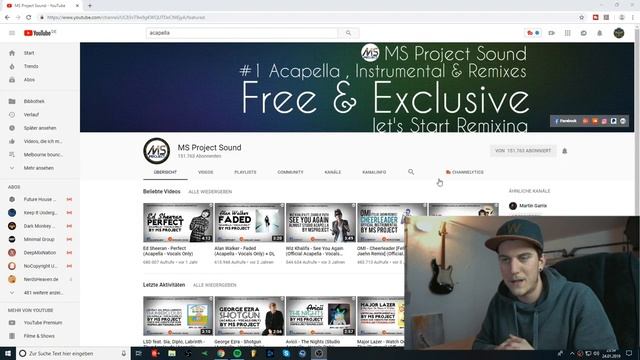Switch to the Community channel tab
640x360 pixels.
pyautogui.click(x=290, y=172)
